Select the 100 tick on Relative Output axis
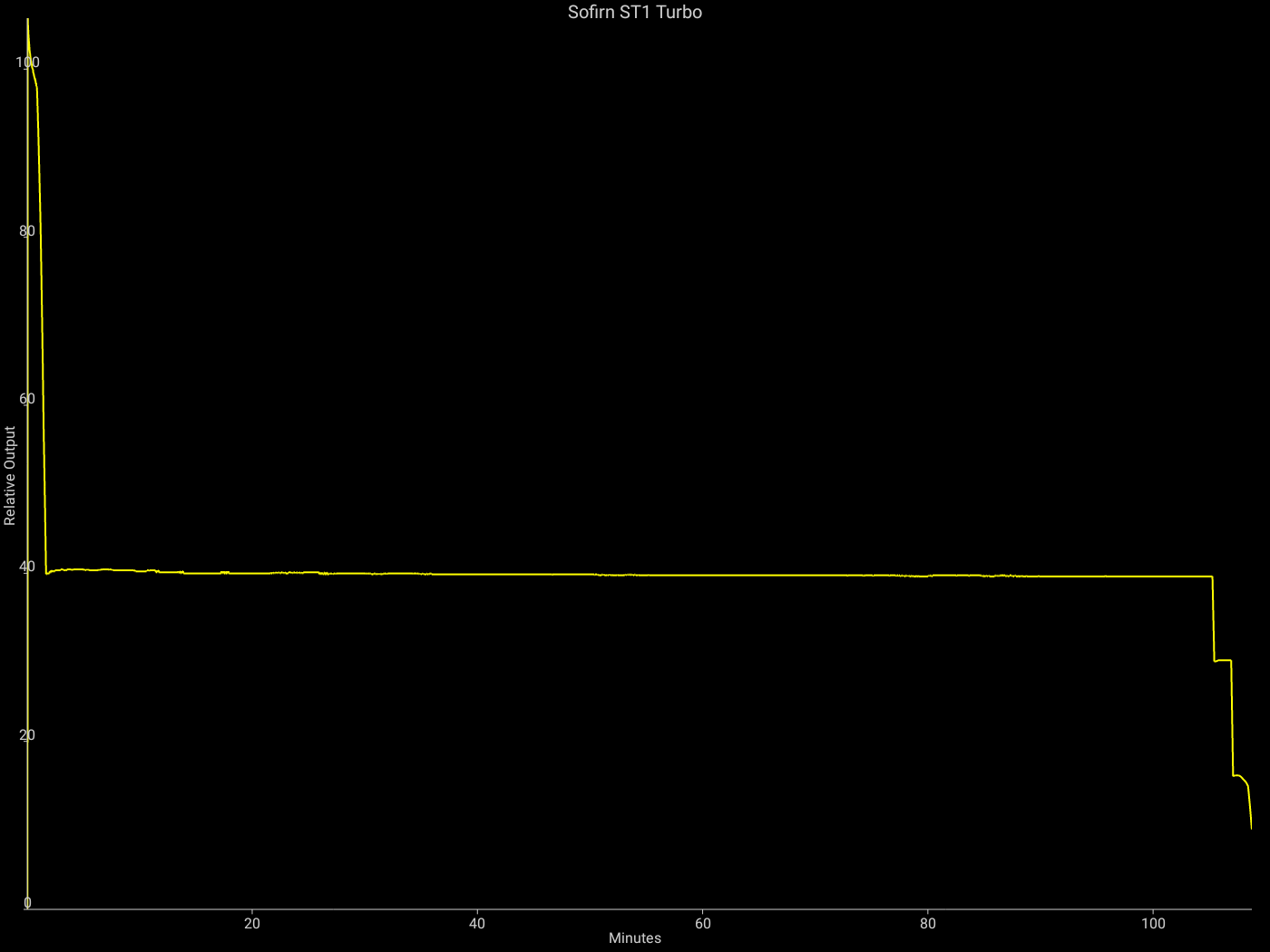1270x952 pixels. [27, 63]
